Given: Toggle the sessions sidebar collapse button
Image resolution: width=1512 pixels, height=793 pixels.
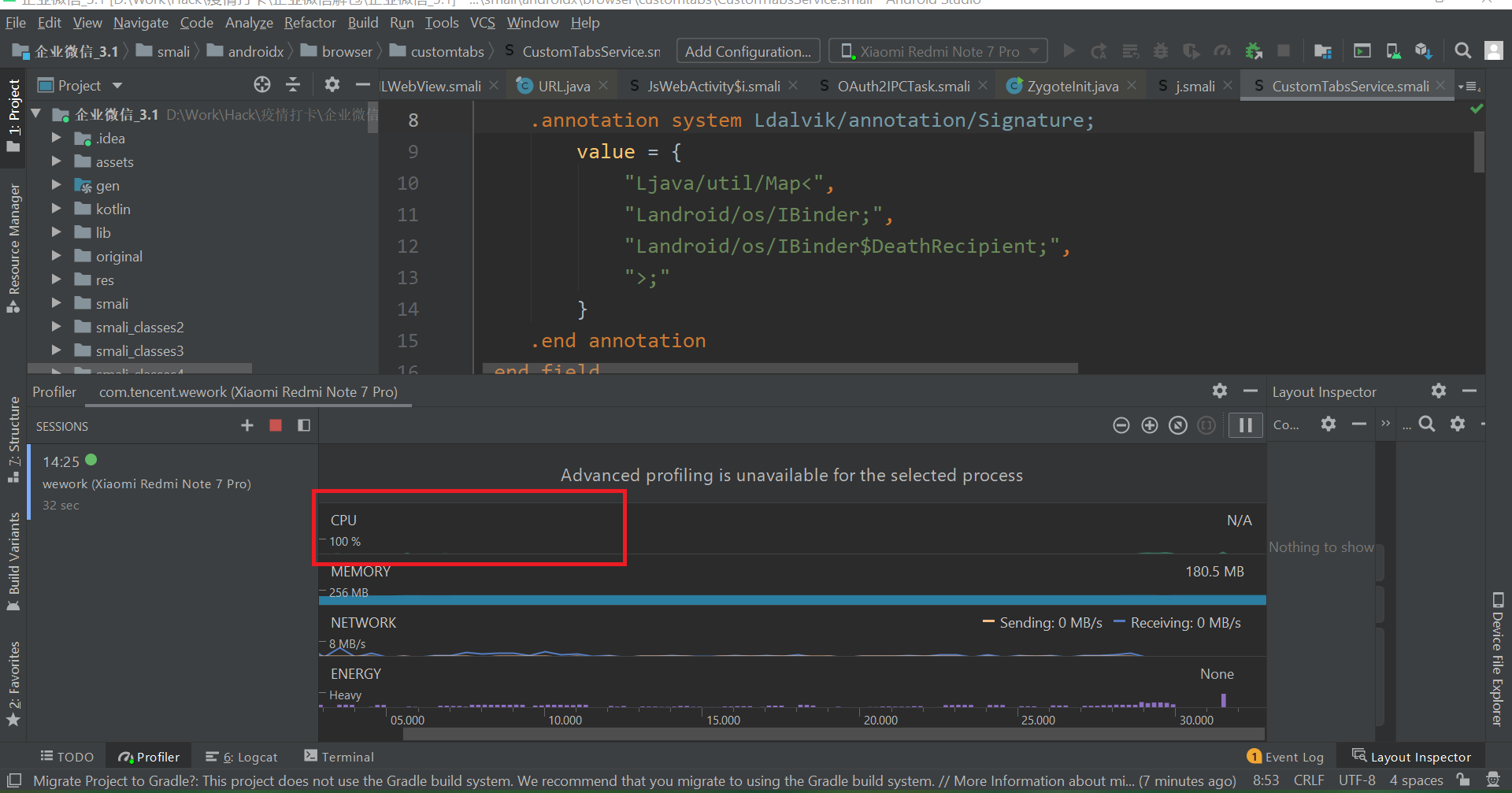Looking at the screenshot, I should pyautogui.click(x=304, y=425).
